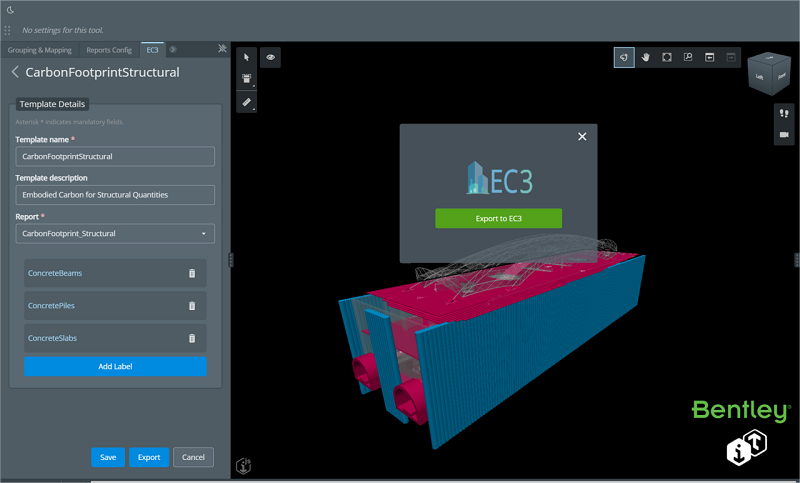Switch to the Reports Config tab

[109, 50]
